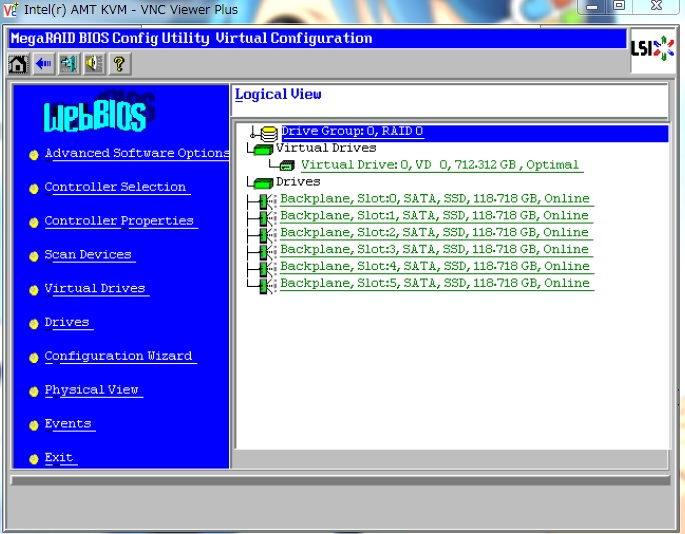The height and width of the screenshot is (534, 685).
Task: Maximize the VNC Viewer Plus window
Action: 619,6
